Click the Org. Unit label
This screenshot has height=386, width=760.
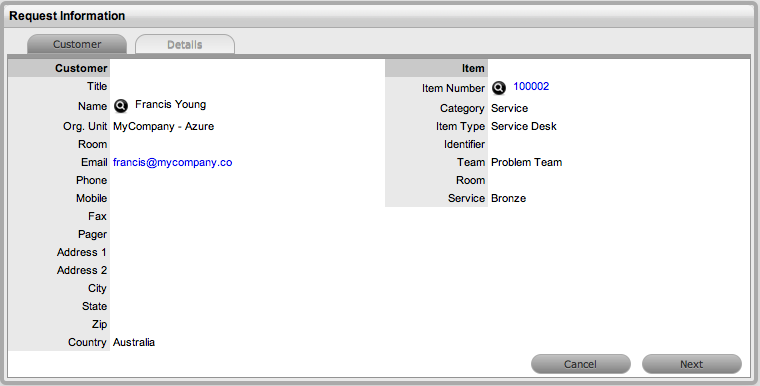click(85, 127)
